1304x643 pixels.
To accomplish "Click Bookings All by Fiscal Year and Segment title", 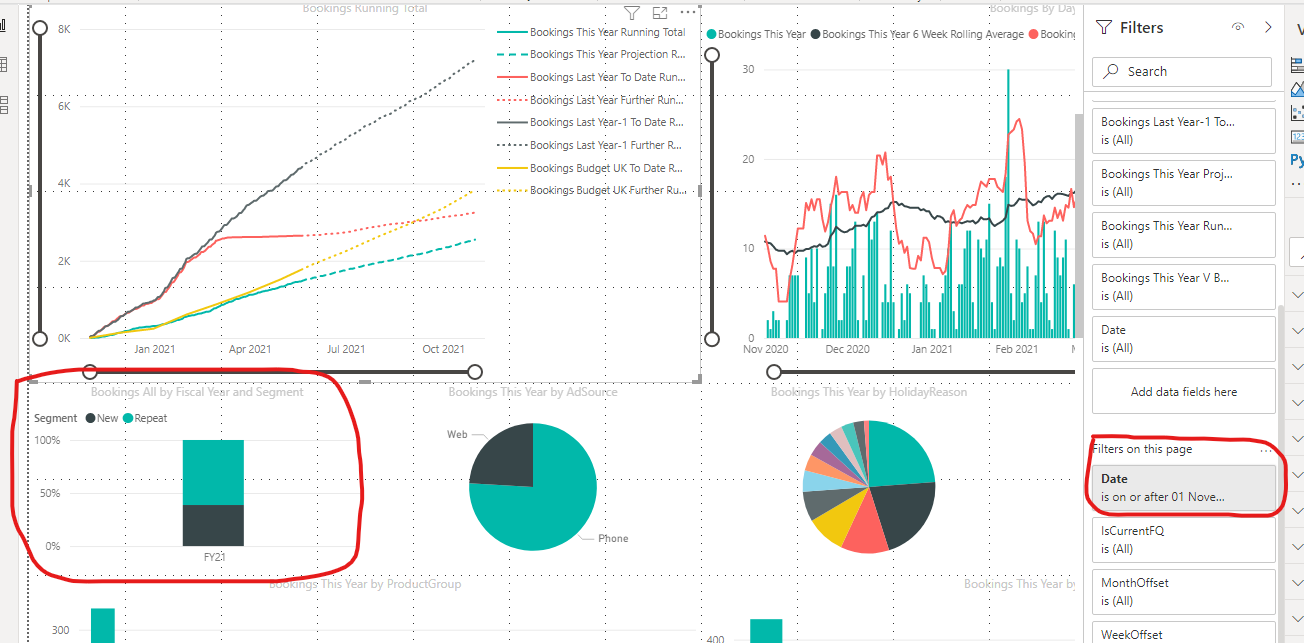I will coord(197,392).
